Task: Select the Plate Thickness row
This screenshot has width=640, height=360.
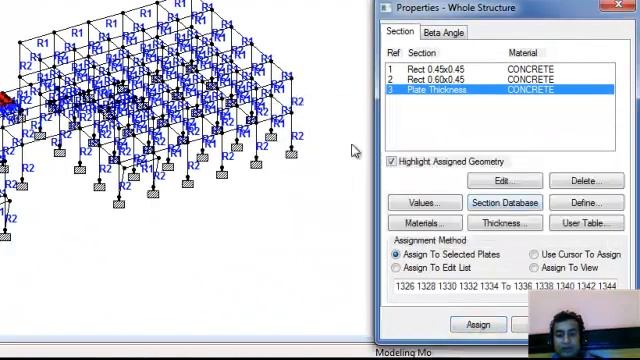Action: (500, 90)
